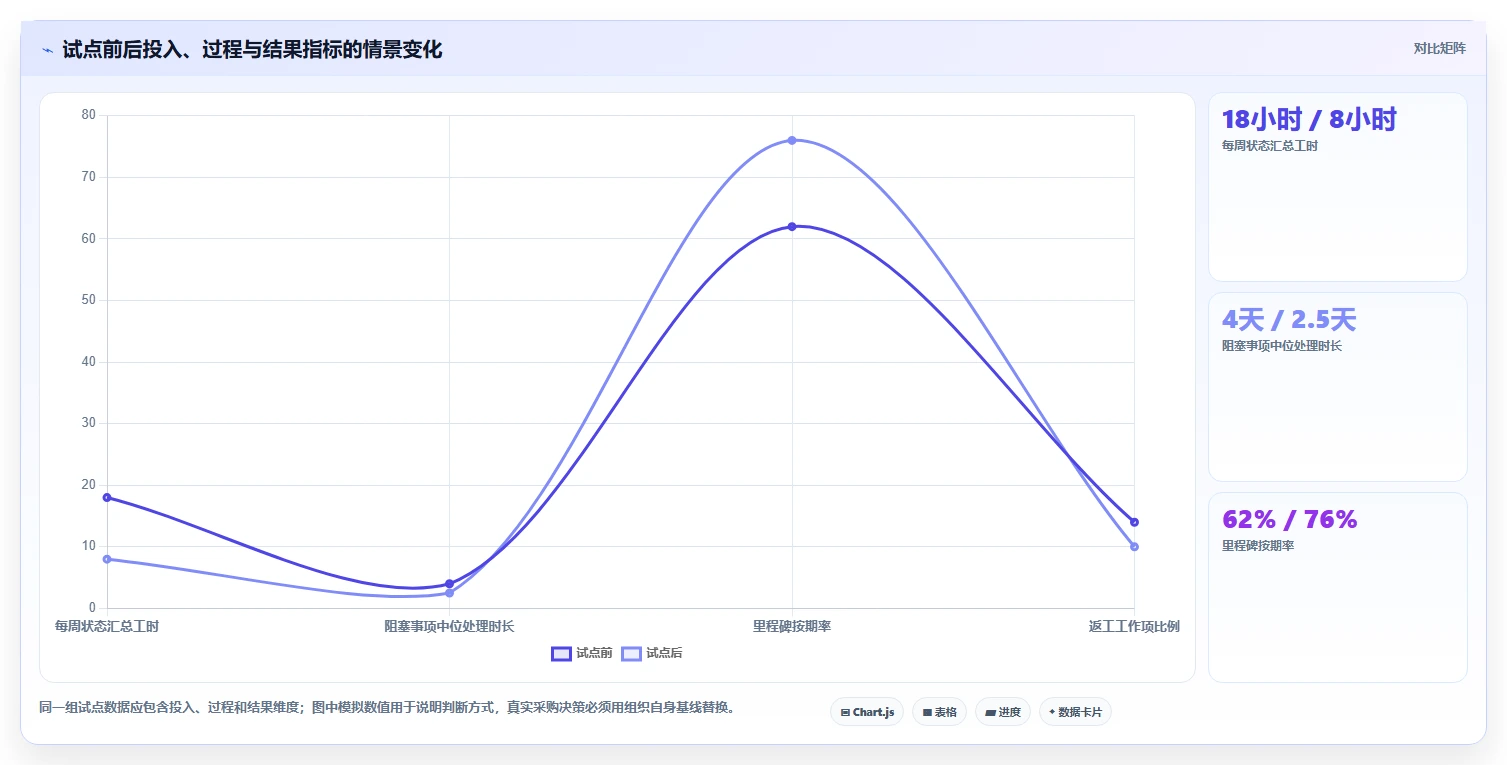This screenshot has width=1507, height=765.
Task: Select the 试点后 point on 阻塞事项中位处理时长
Action: (x=449, y=593)
